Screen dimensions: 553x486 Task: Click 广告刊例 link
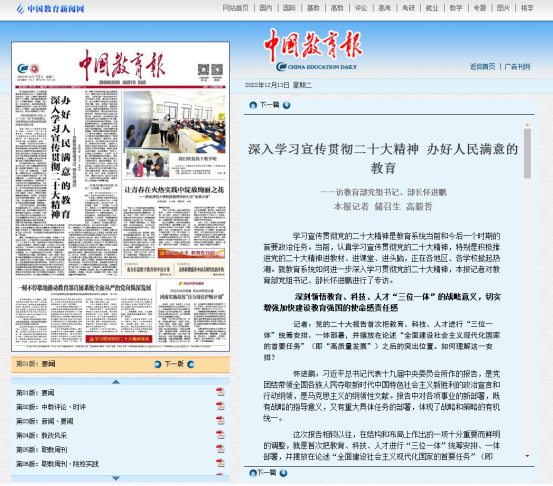coord(517,66)
